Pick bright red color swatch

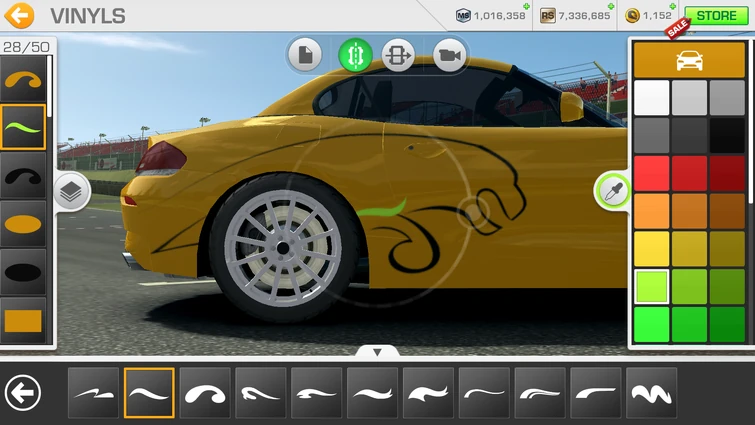coord(651,173)
